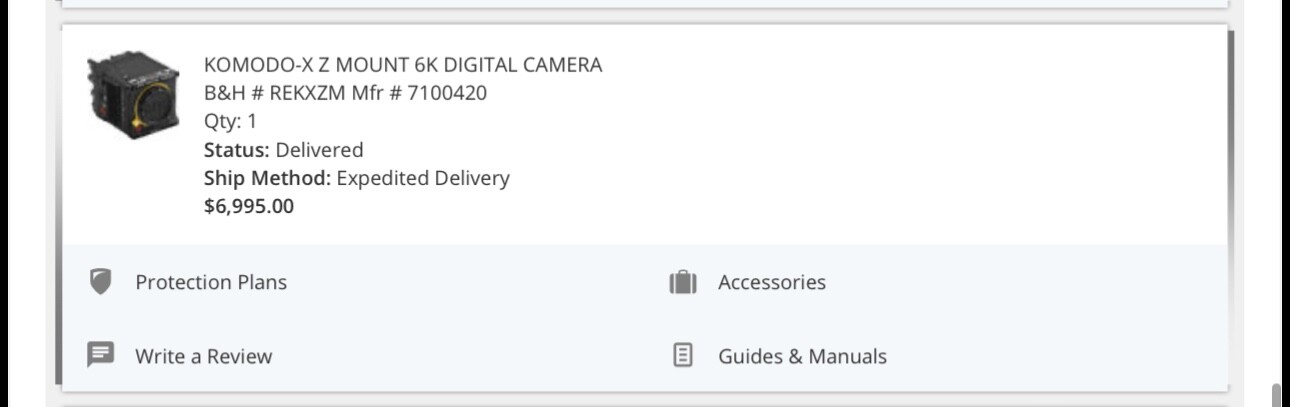Click the Delivered status text
The width and height of the screenshot is (1290, 407).
coord(319,150)
